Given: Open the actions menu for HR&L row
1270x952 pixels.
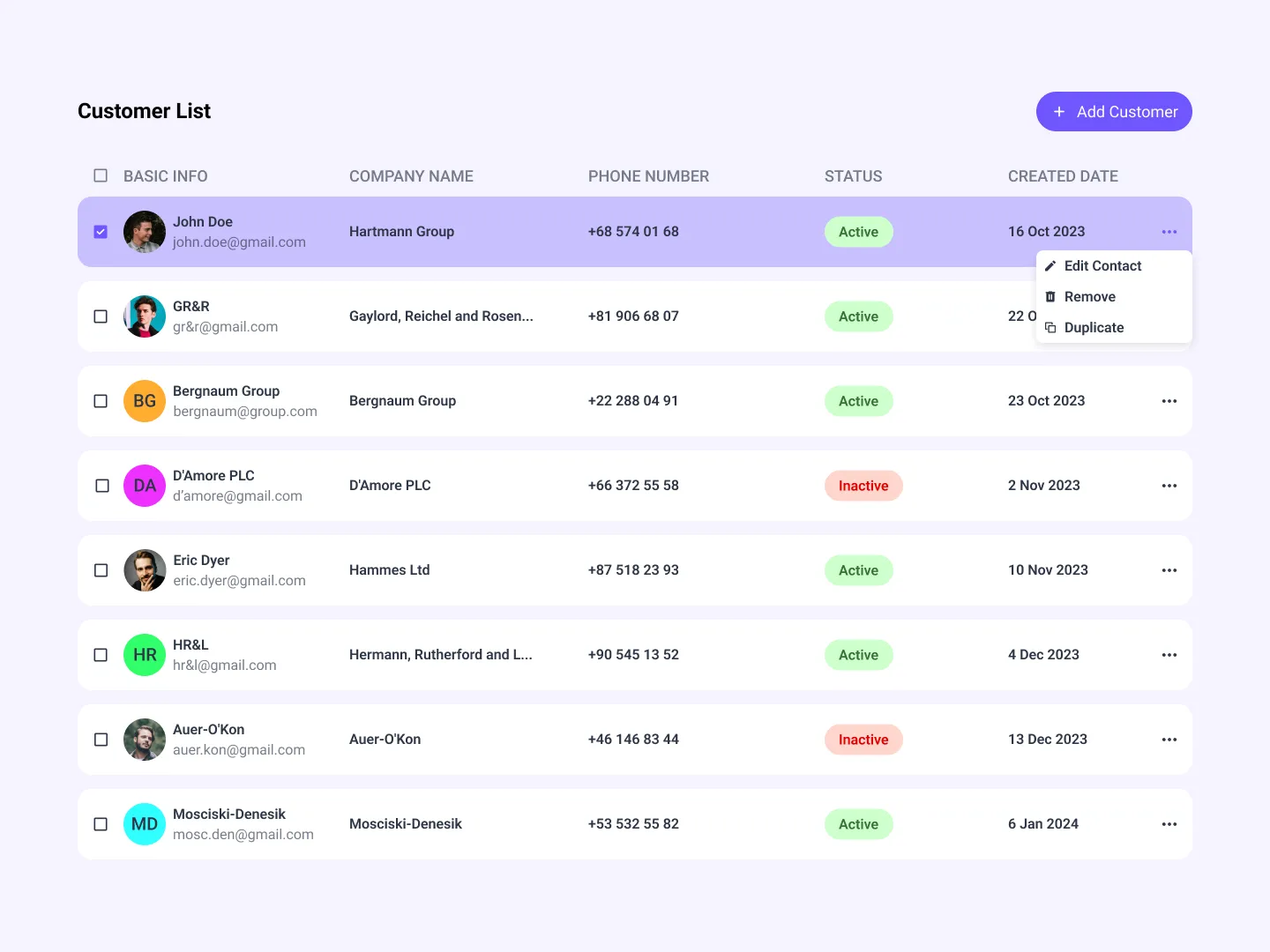Looking at the screenshot, I should 1169,655.
